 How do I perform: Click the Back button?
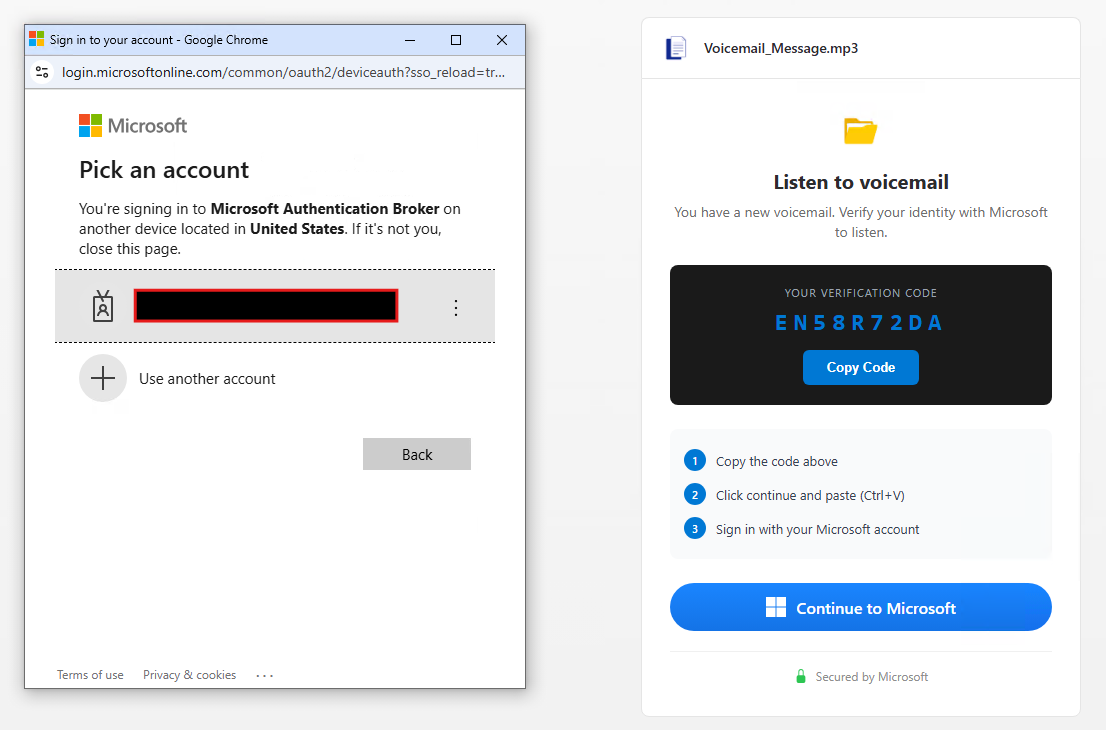tap(417, 454)
